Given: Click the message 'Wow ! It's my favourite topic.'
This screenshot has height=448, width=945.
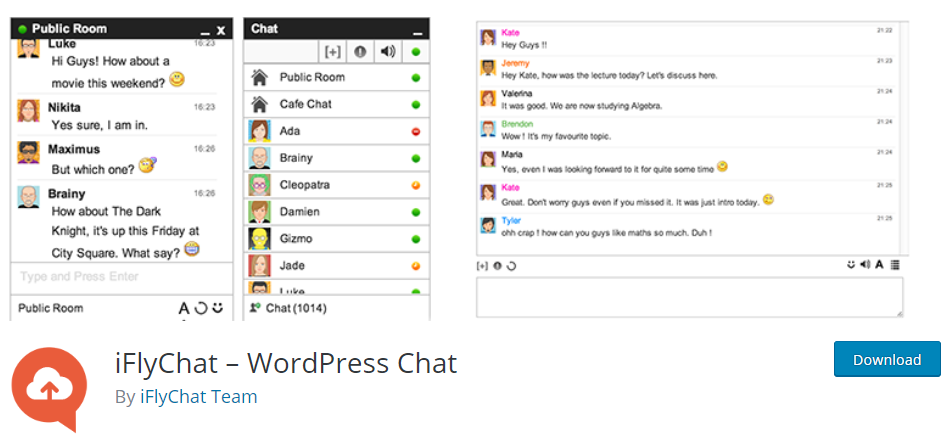Looking at the screenshot, I should click(556, 137).
